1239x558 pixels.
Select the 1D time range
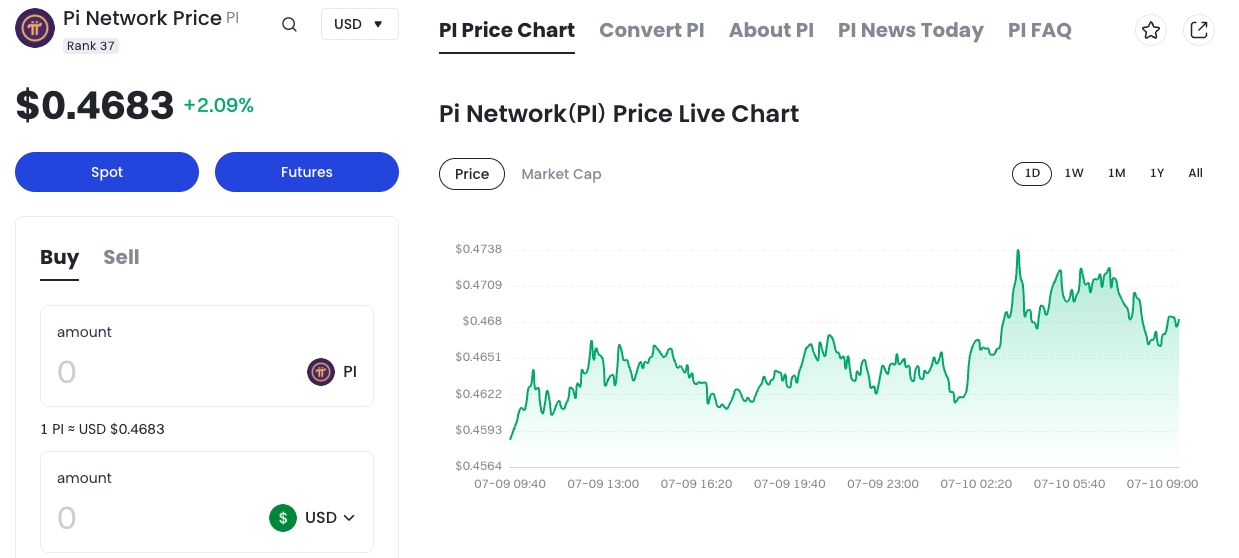click(x=1032, y=173)
